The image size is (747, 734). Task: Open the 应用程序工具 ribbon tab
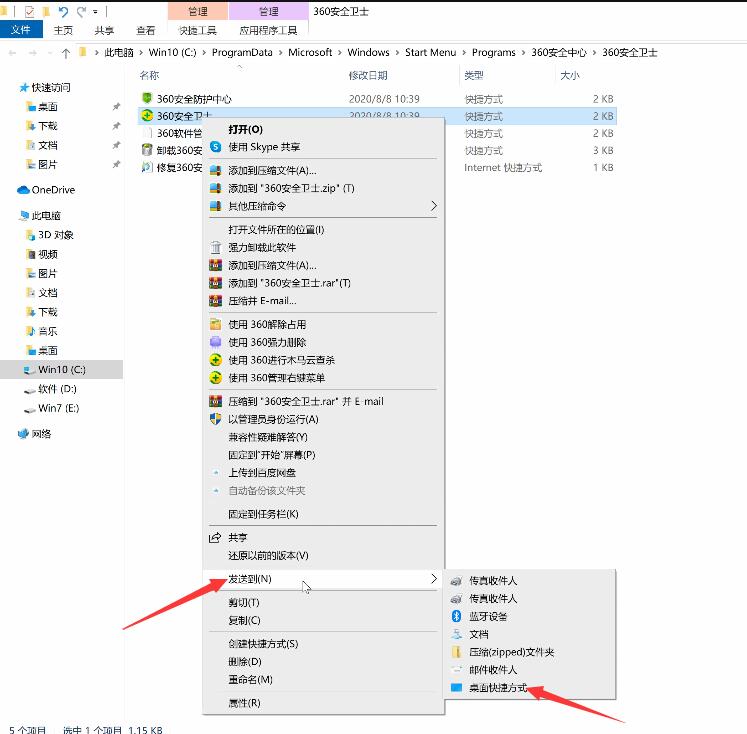268,30
